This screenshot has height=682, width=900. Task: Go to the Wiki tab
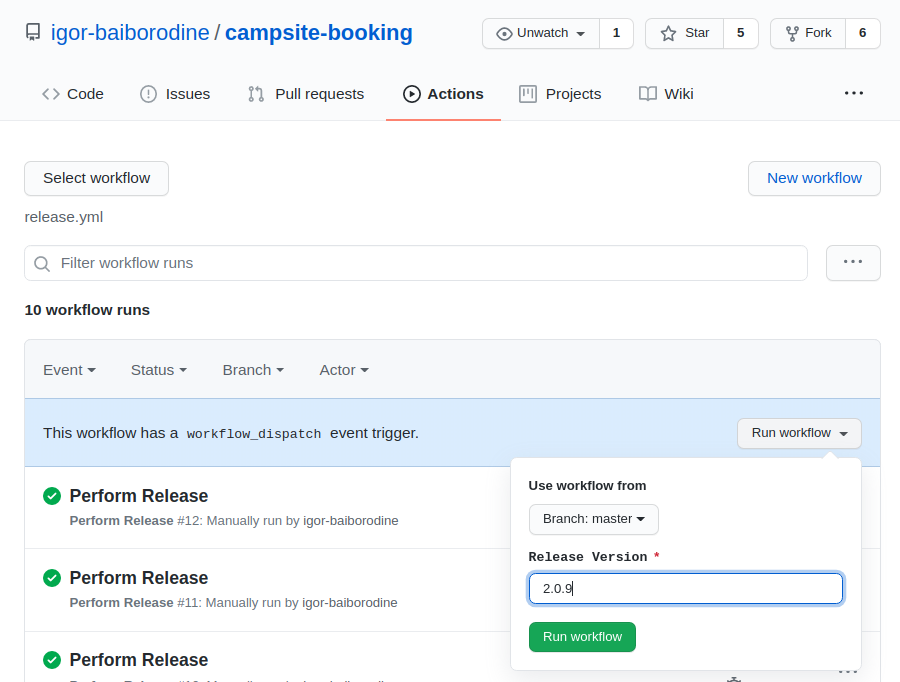click(666, 94)
